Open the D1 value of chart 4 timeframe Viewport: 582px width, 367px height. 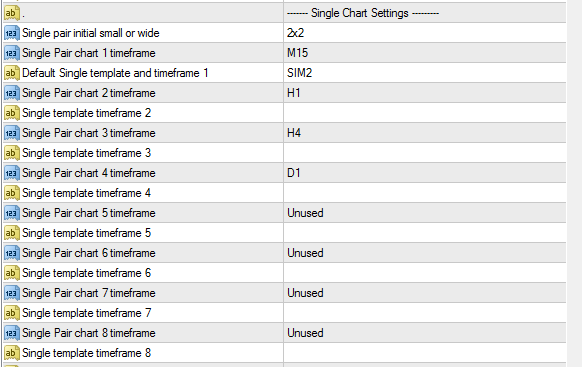425,173
